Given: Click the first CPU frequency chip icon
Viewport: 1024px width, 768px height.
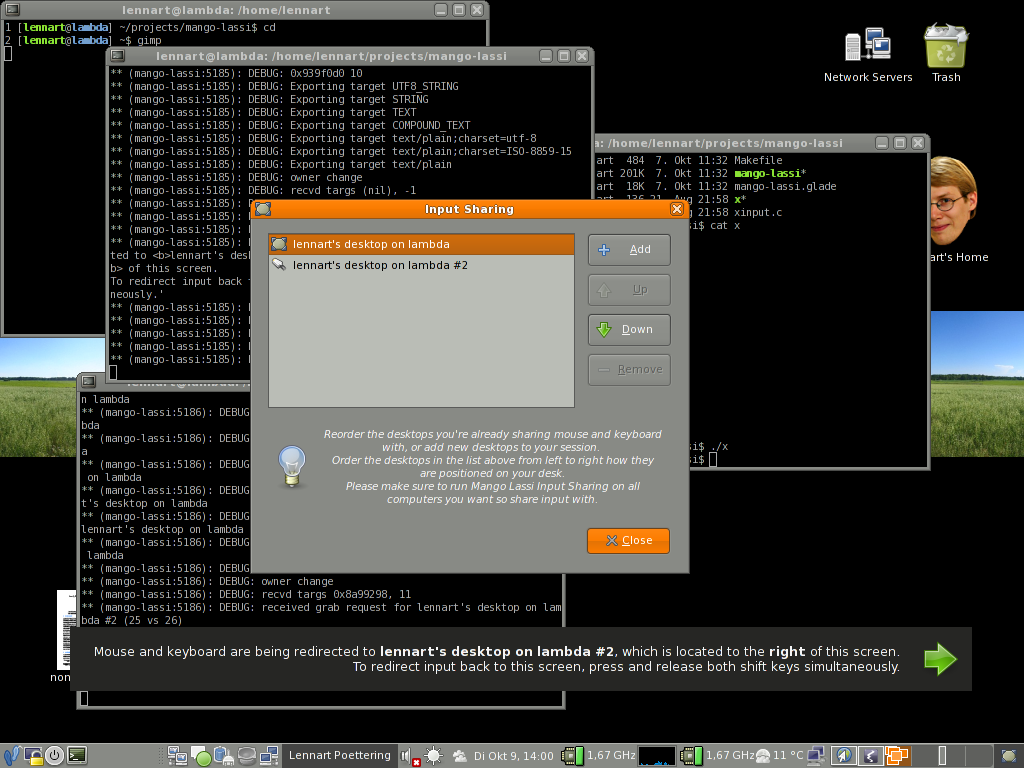Looking at the screenshot, I should [x=572, y=756].
